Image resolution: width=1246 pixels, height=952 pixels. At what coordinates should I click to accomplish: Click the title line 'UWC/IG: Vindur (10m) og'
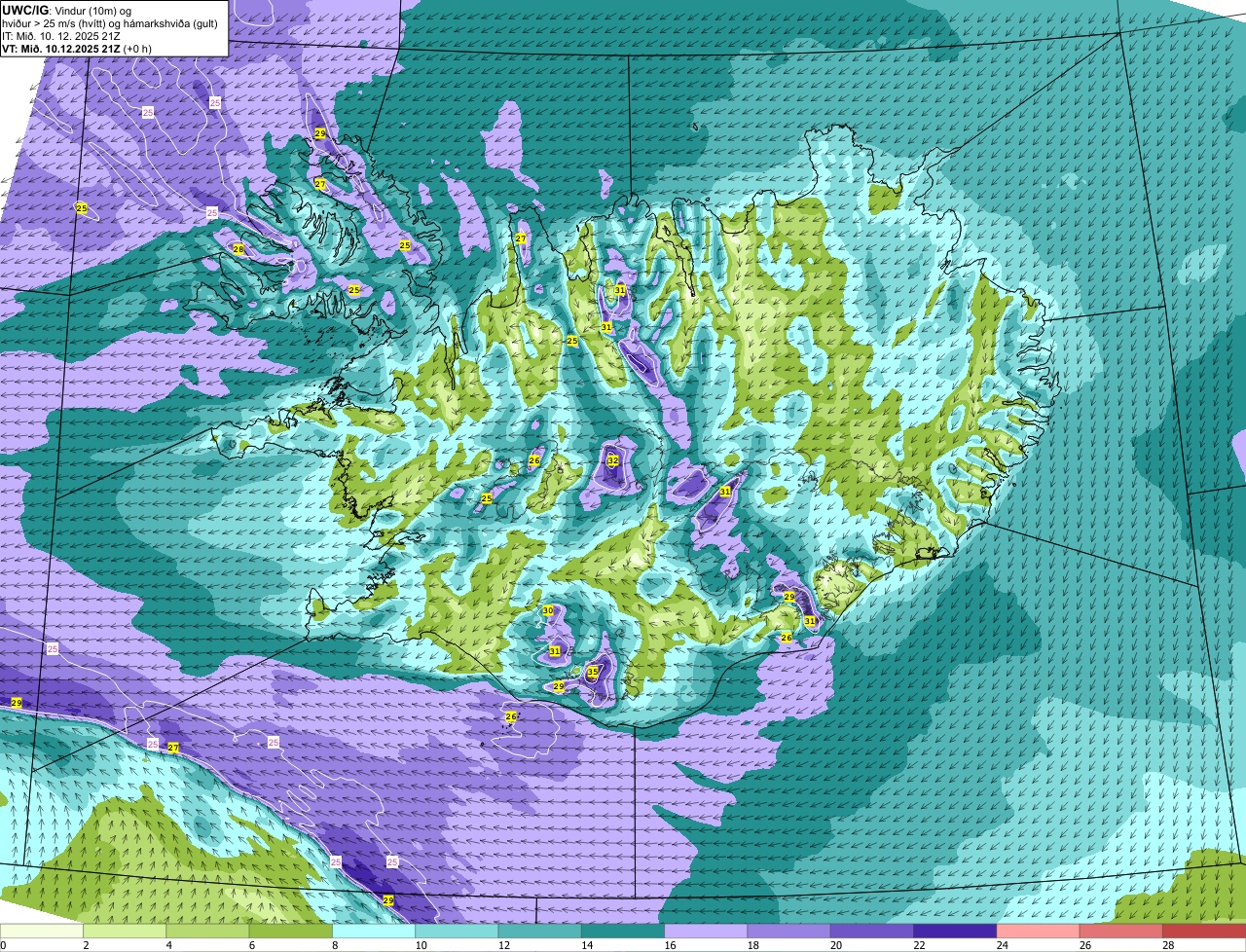[67, 11]
